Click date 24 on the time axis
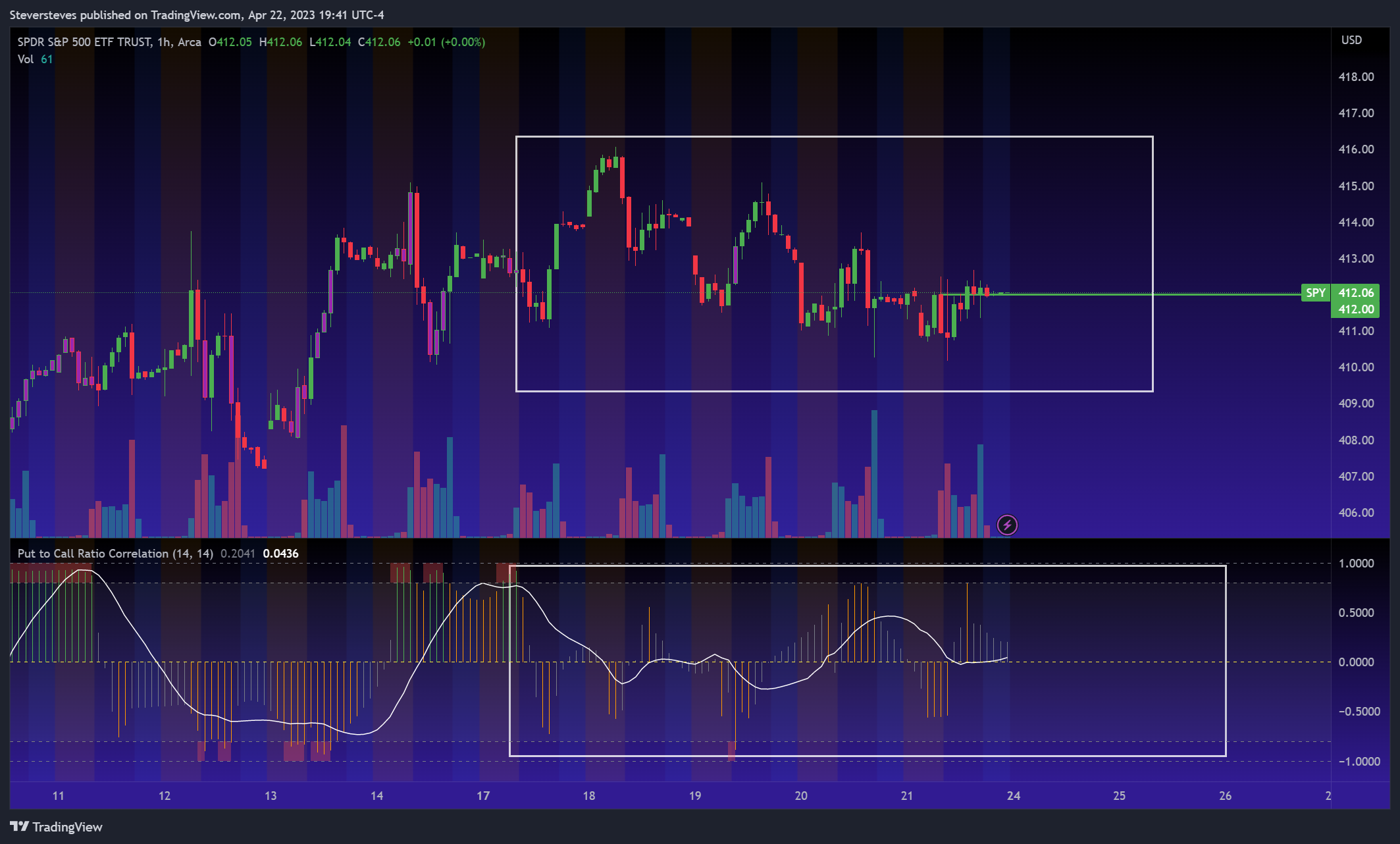 coord(1014,796)
